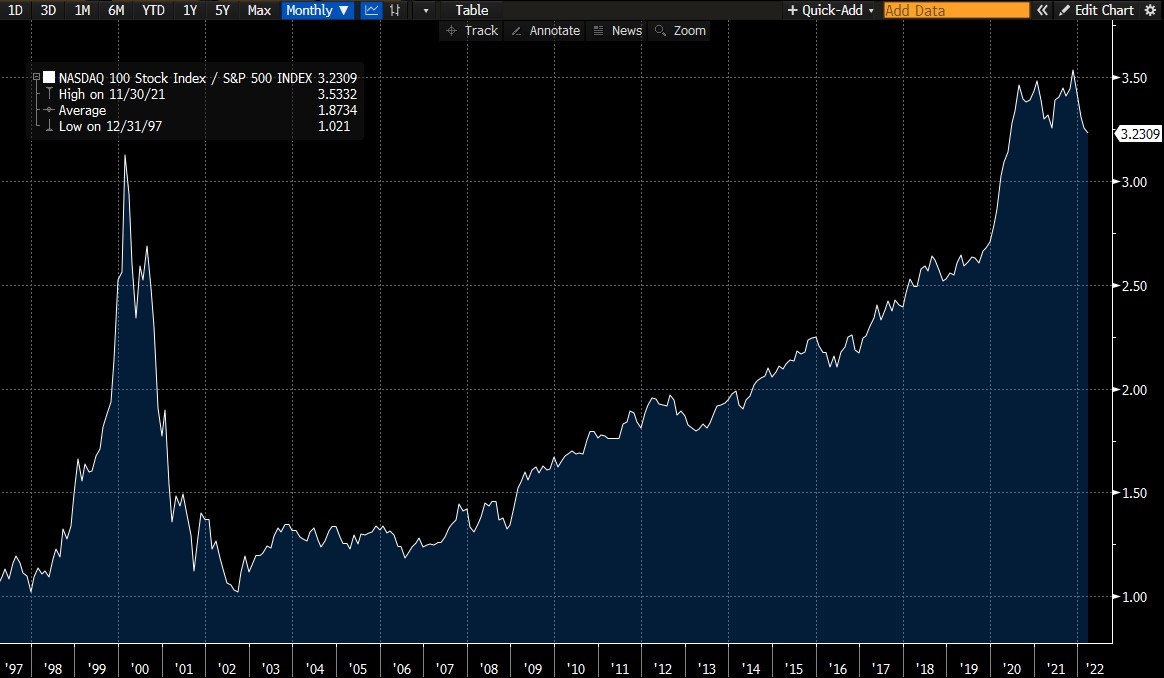The width and height of the screenshot is (1164, 678).
Task: Click the Edit Chart button
Action: click(1096, 10)
